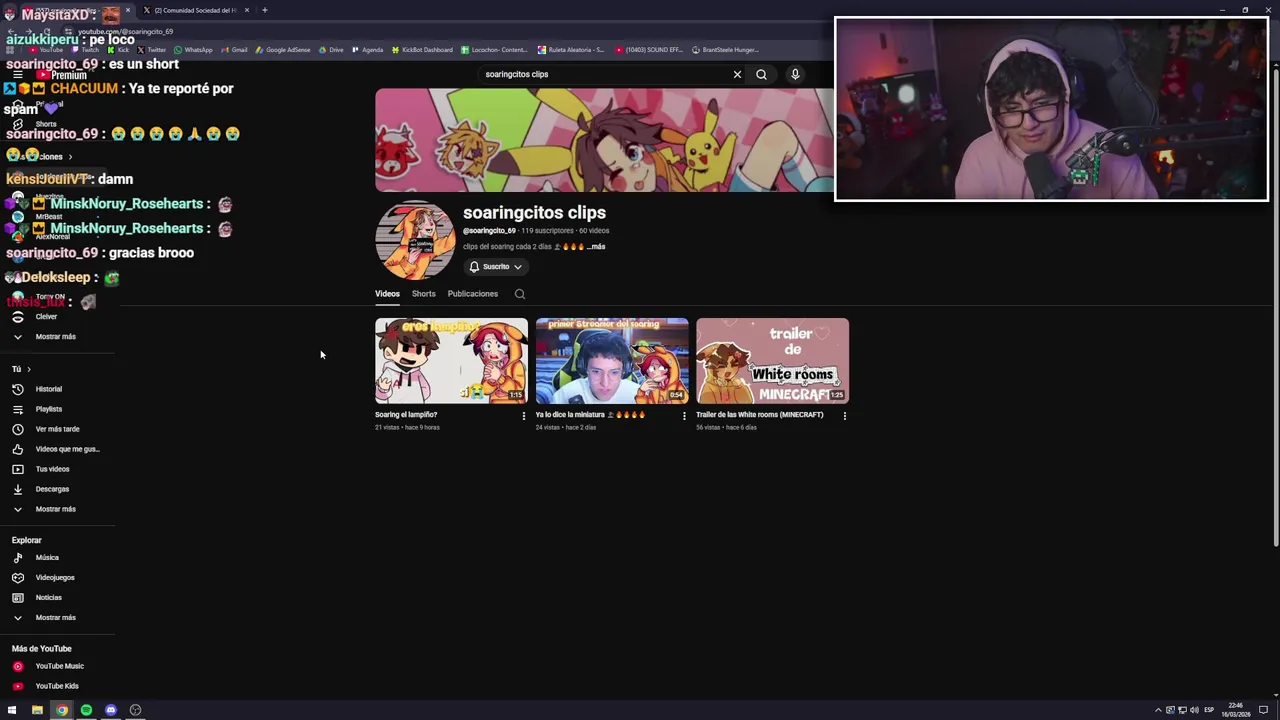Screen dimensions: 1280x720
Task: Open the Gmail bookmark
Action: pos(234,50)
